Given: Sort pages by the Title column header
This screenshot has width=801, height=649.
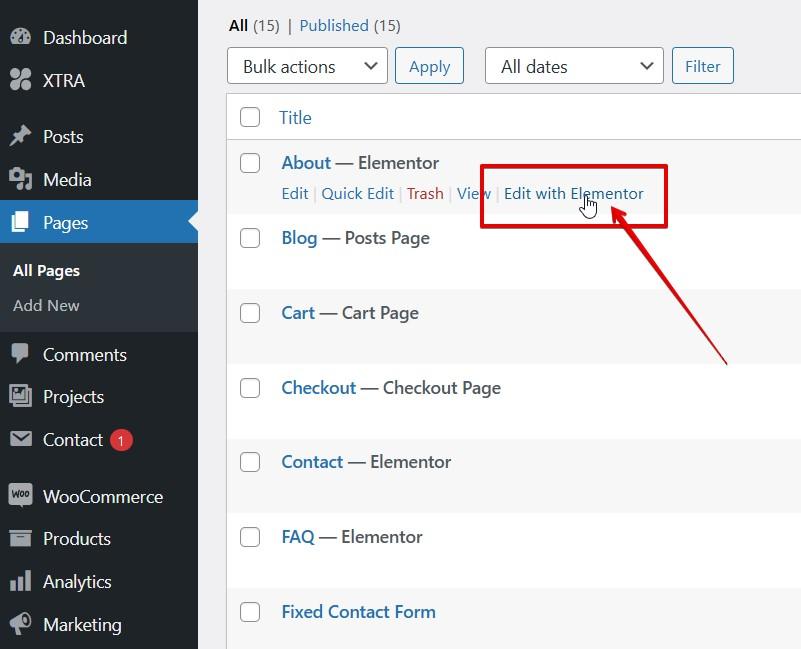Looking at the screenshot, I should coord(295,118).
